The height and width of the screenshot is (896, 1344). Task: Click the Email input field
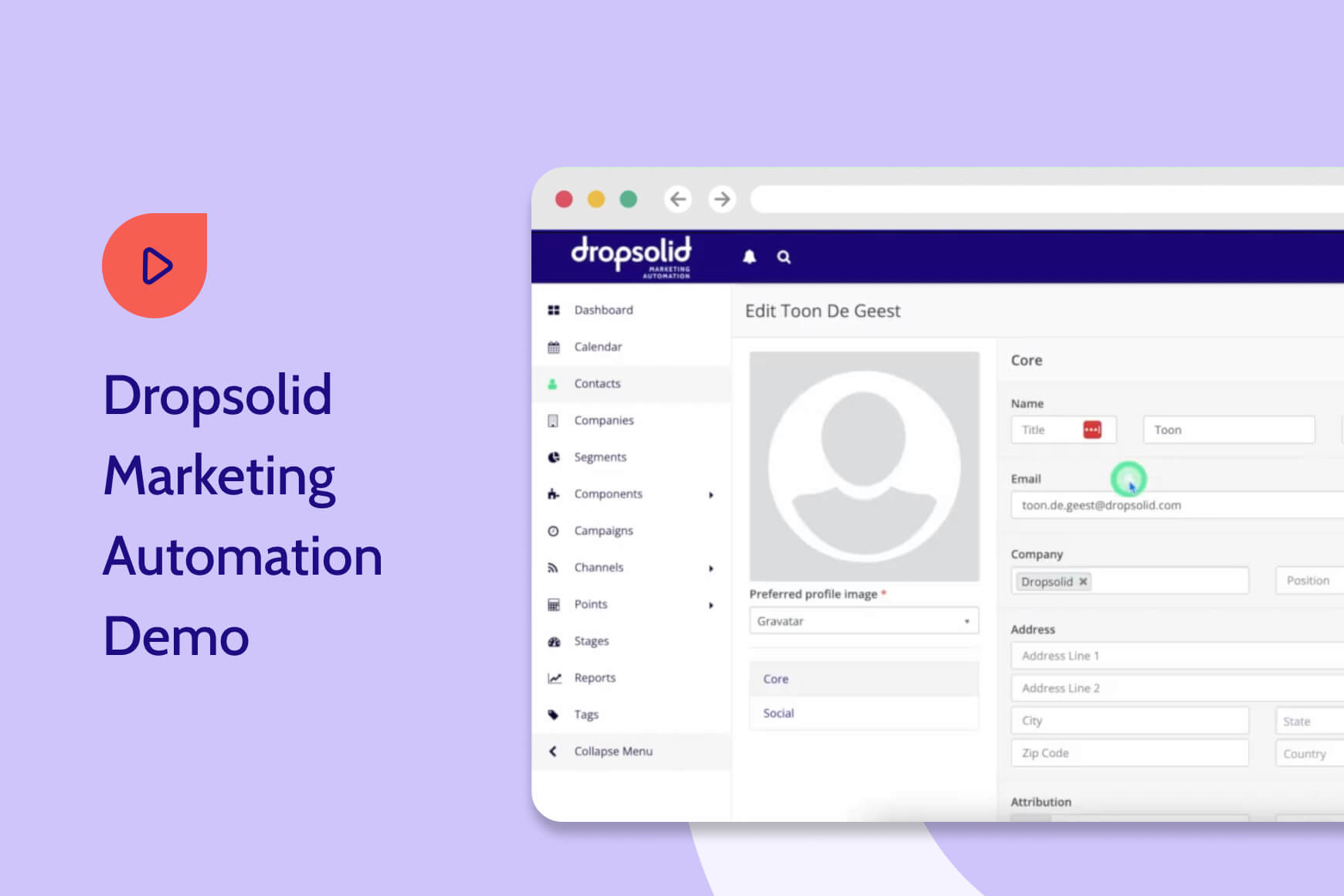point(1177,505)
